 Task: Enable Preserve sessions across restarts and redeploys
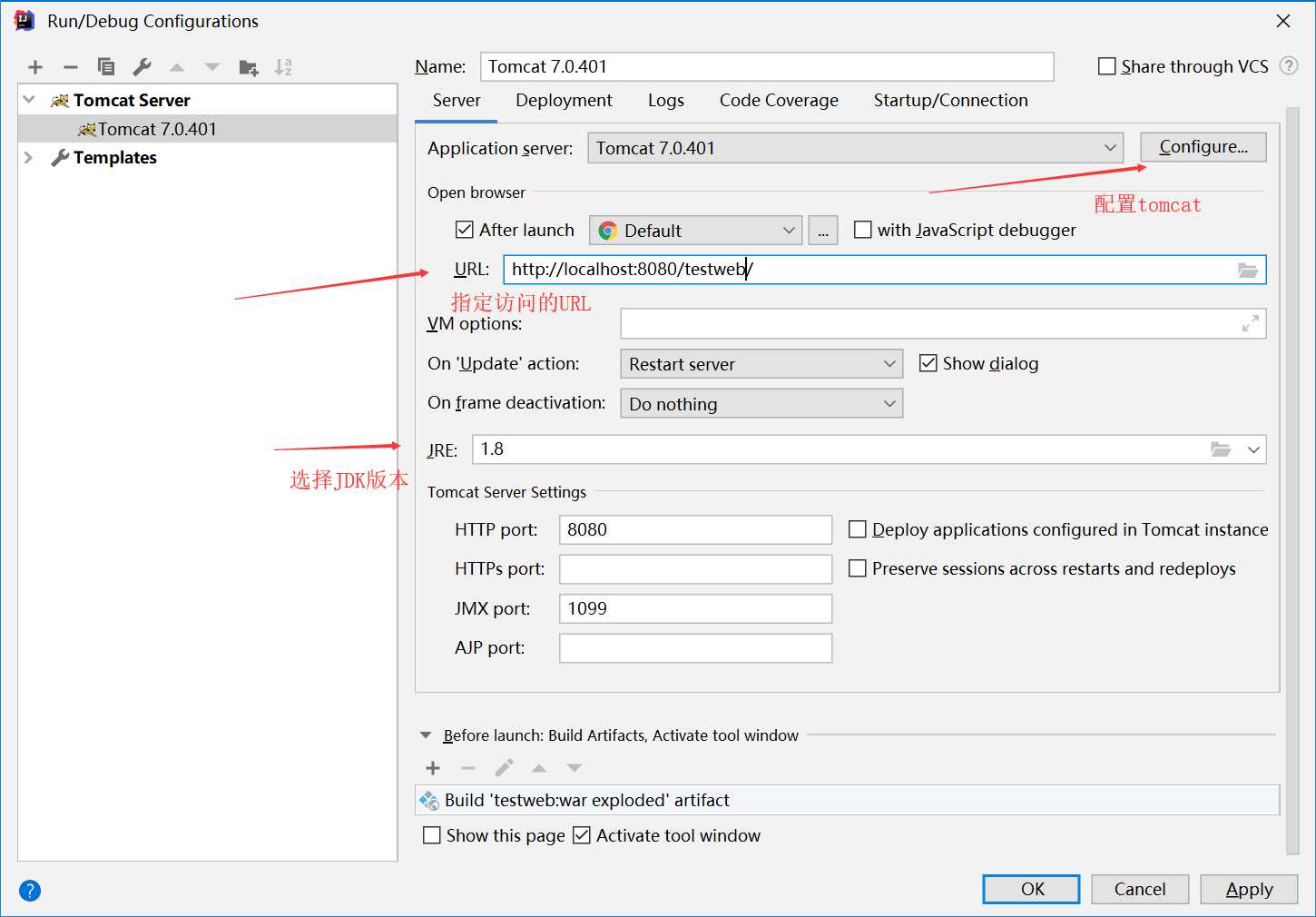click(x=857, y=568)
